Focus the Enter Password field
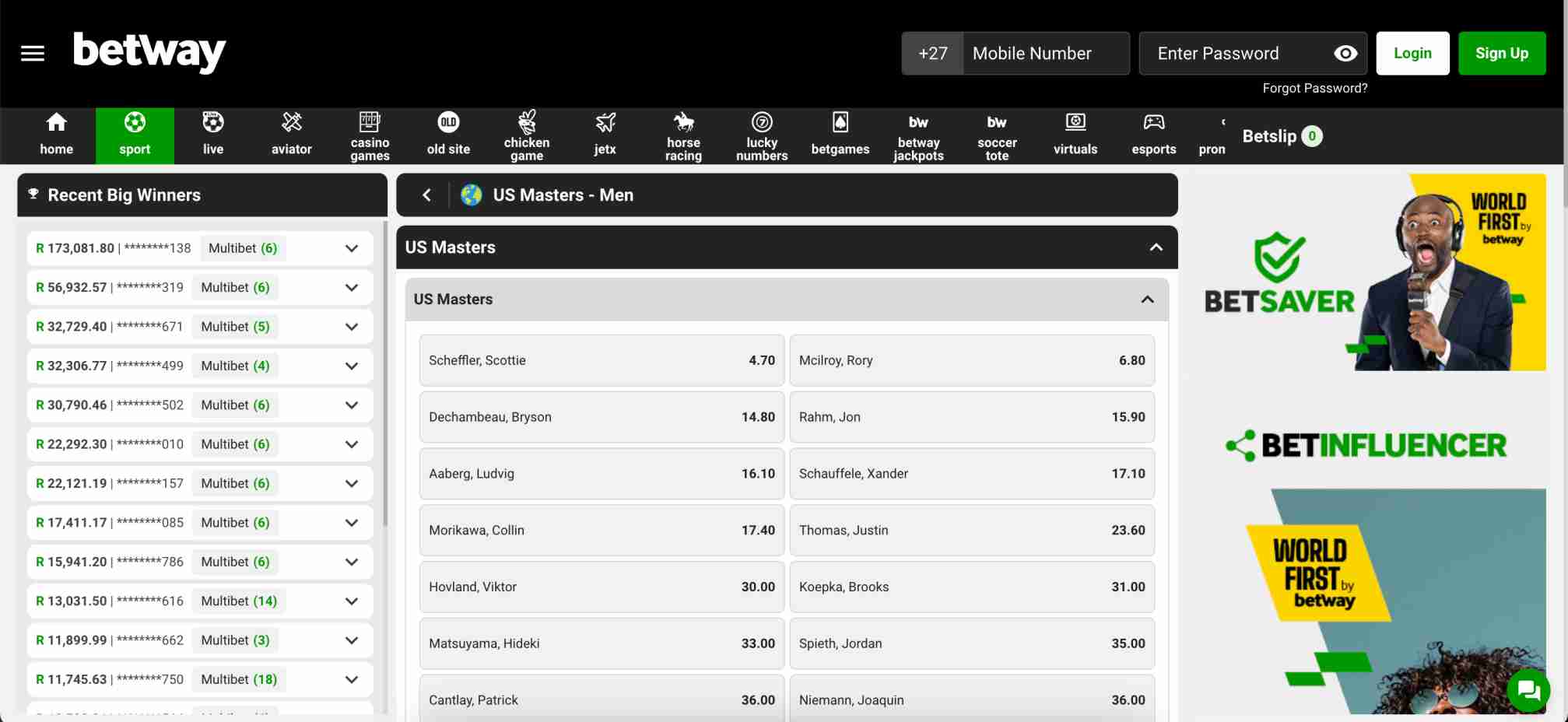 point(1253,54)
